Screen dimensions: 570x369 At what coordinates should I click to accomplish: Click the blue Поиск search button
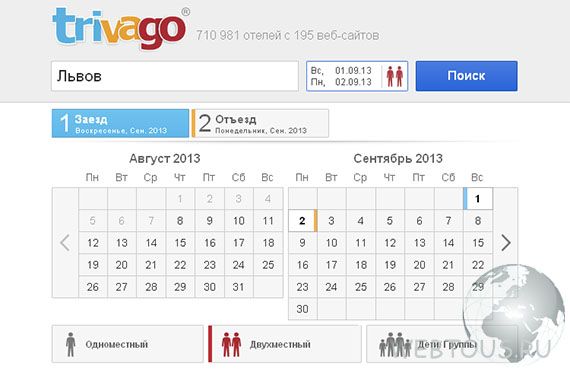point(466,76)
